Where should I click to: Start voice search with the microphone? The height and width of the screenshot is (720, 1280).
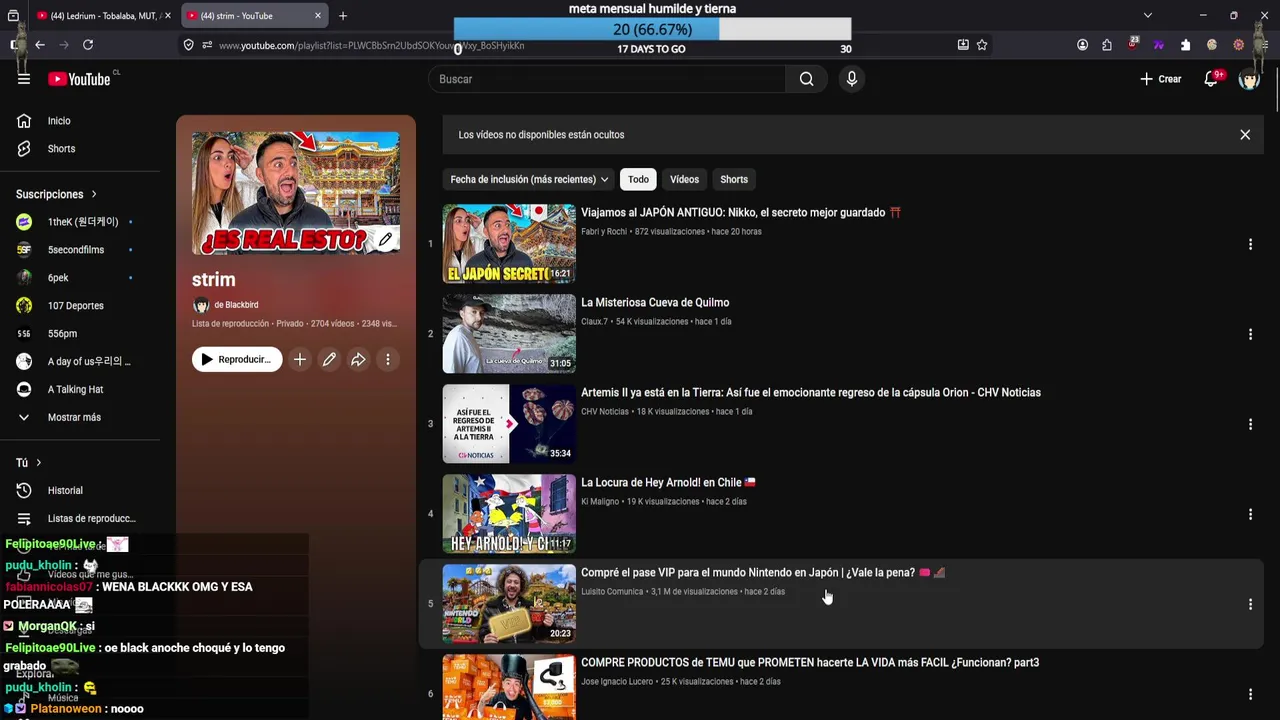(x=851, y=79)
